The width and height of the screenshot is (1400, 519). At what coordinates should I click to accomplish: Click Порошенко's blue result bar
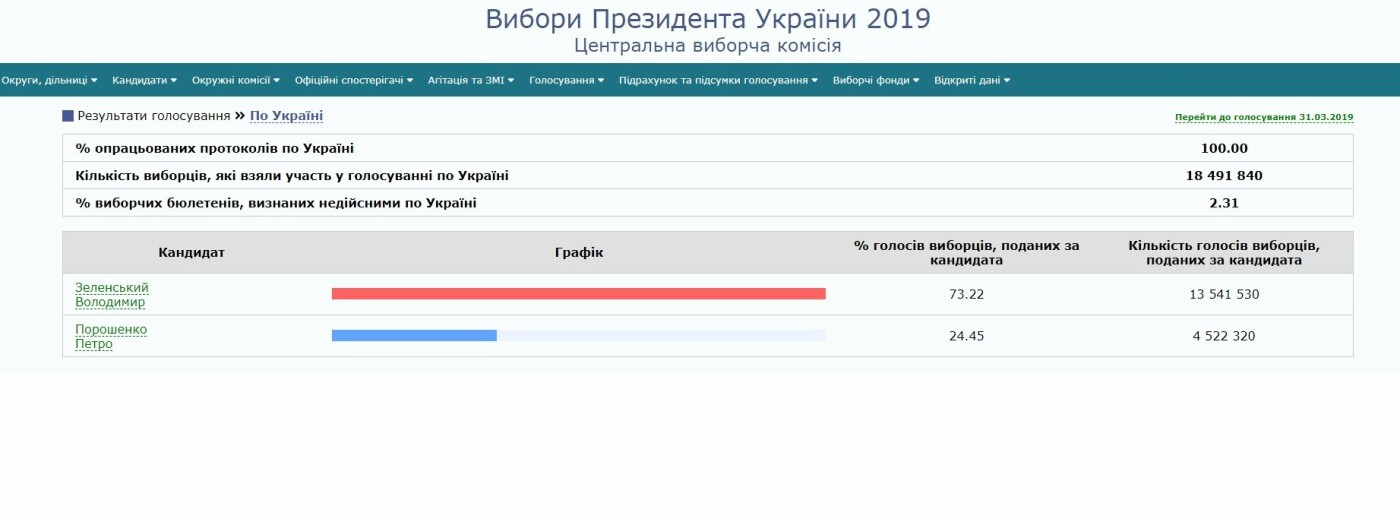point(414,335)
